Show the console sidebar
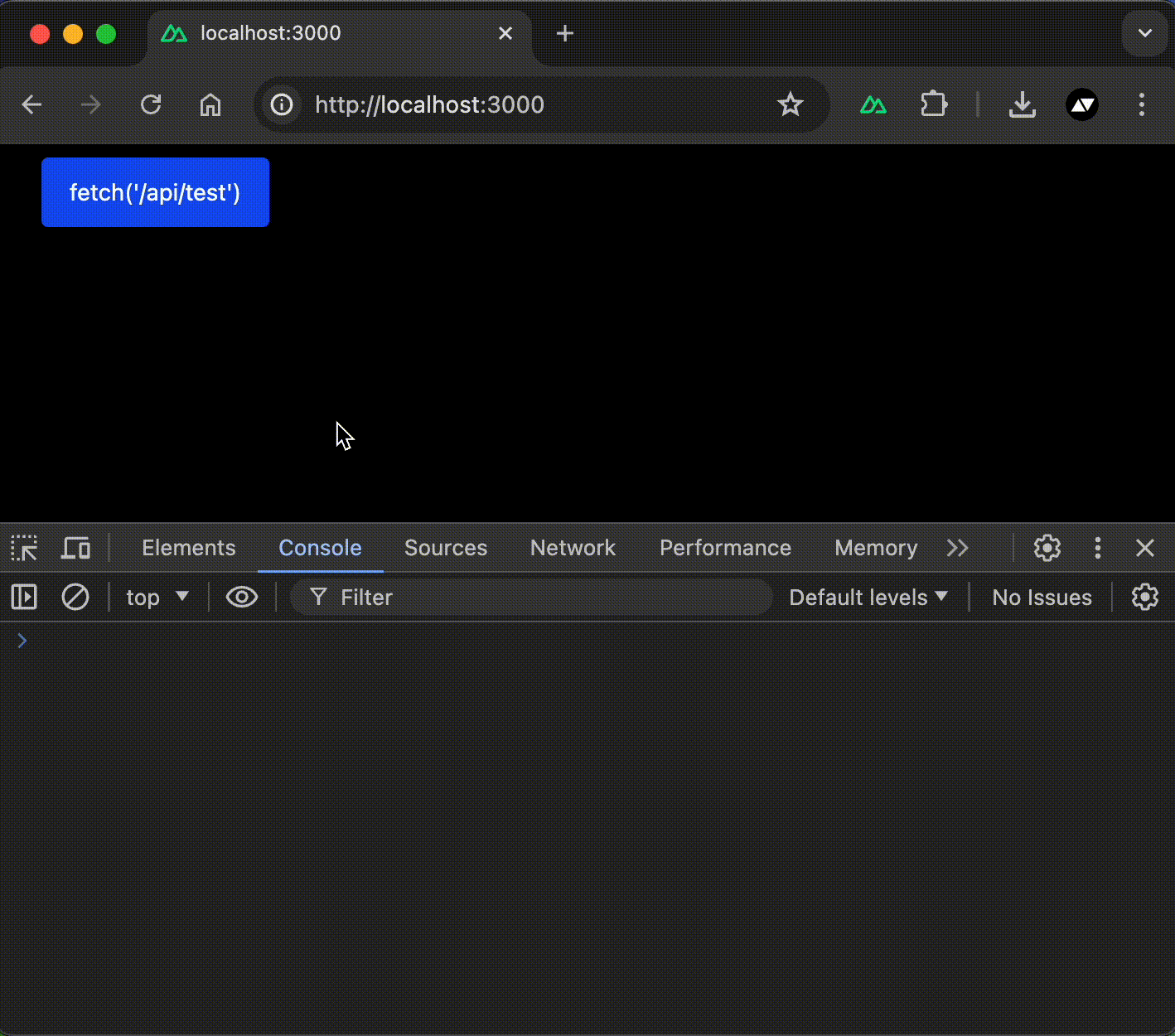The height and width of the screenshot is (1036, 1175). pos(24,597)
